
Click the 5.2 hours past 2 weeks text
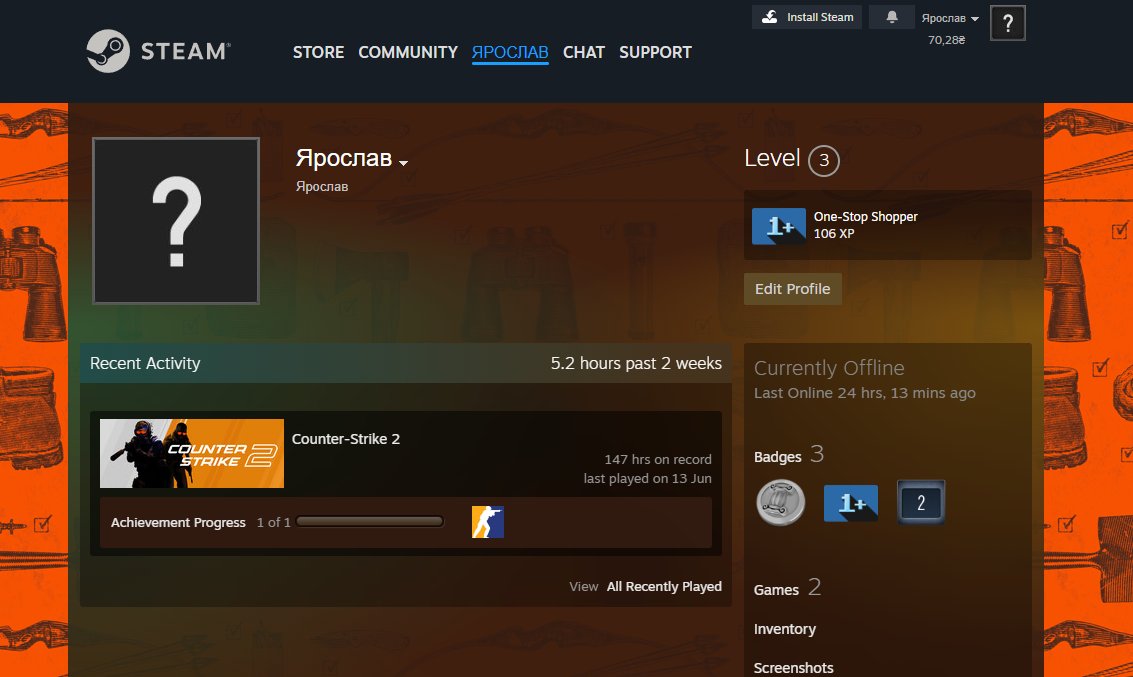[x=636, y=363]
